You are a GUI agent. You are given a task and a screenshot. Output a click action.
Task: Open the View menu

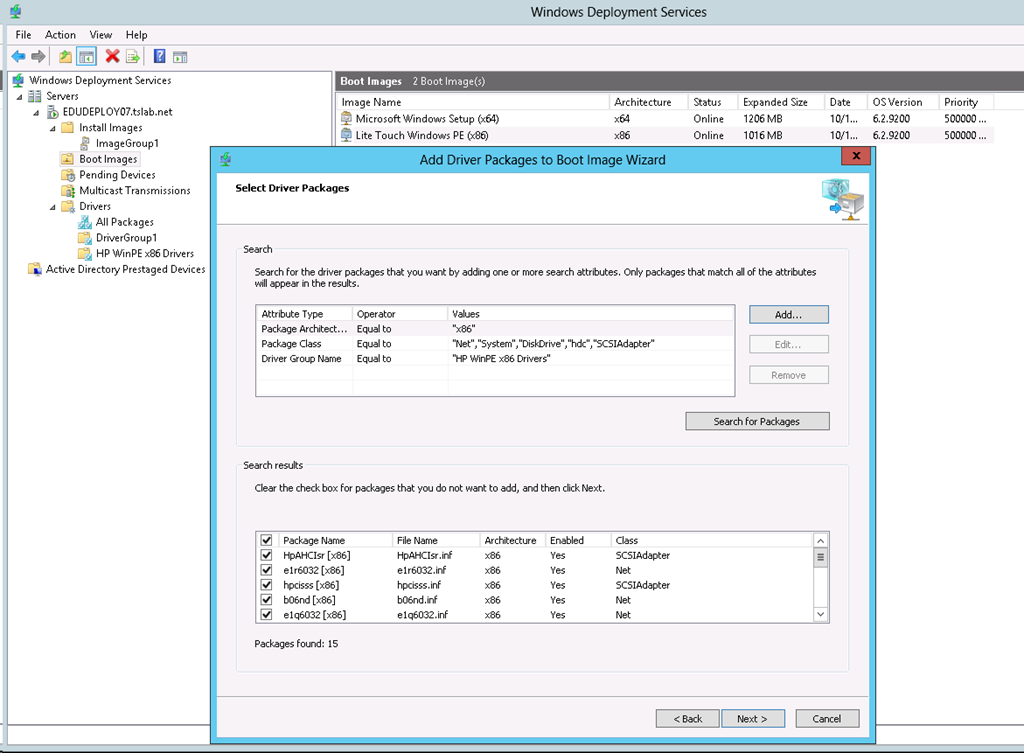(100, 34)
